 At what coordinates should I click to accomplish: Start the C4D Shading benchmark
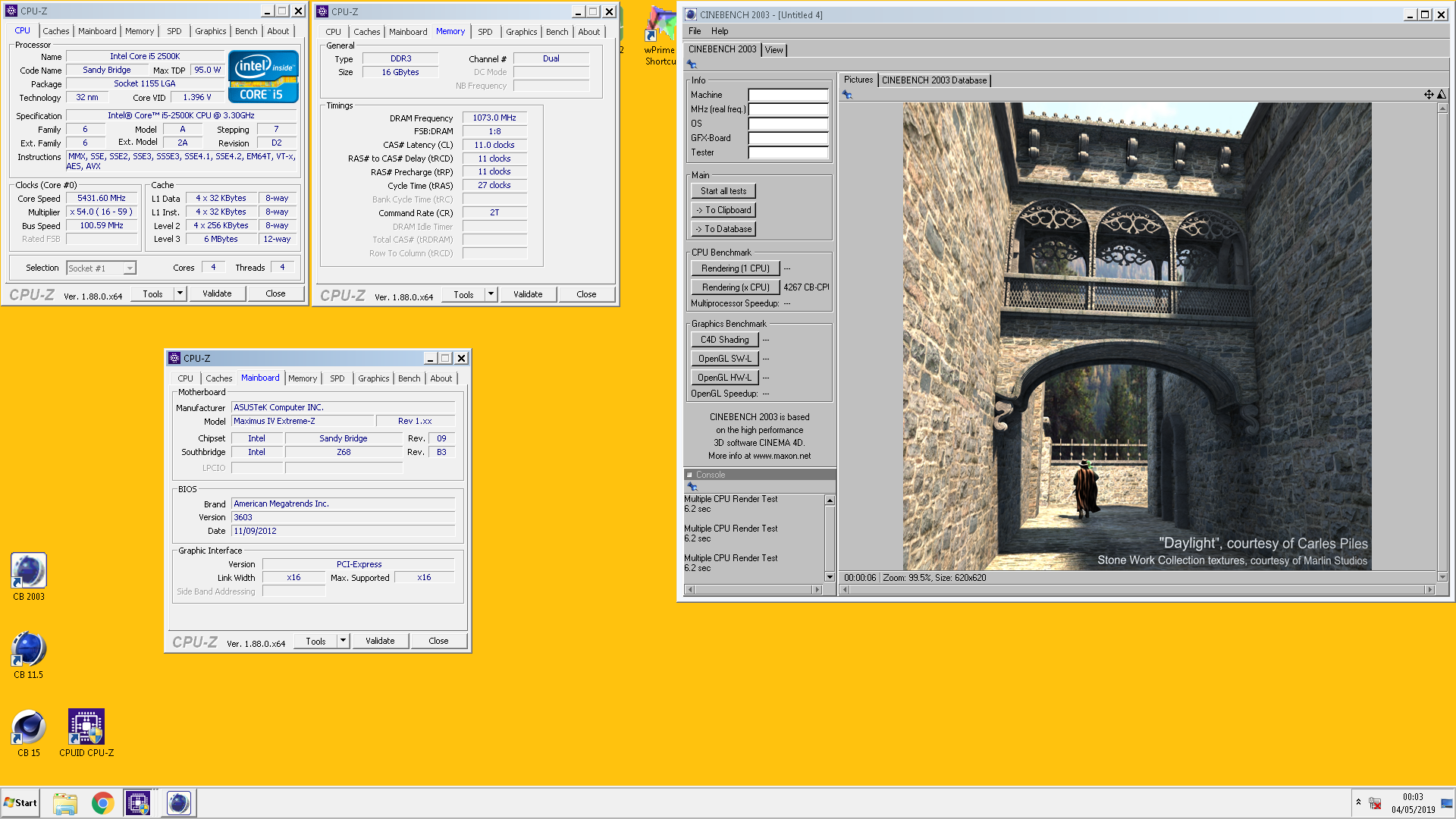click(724, 340)
